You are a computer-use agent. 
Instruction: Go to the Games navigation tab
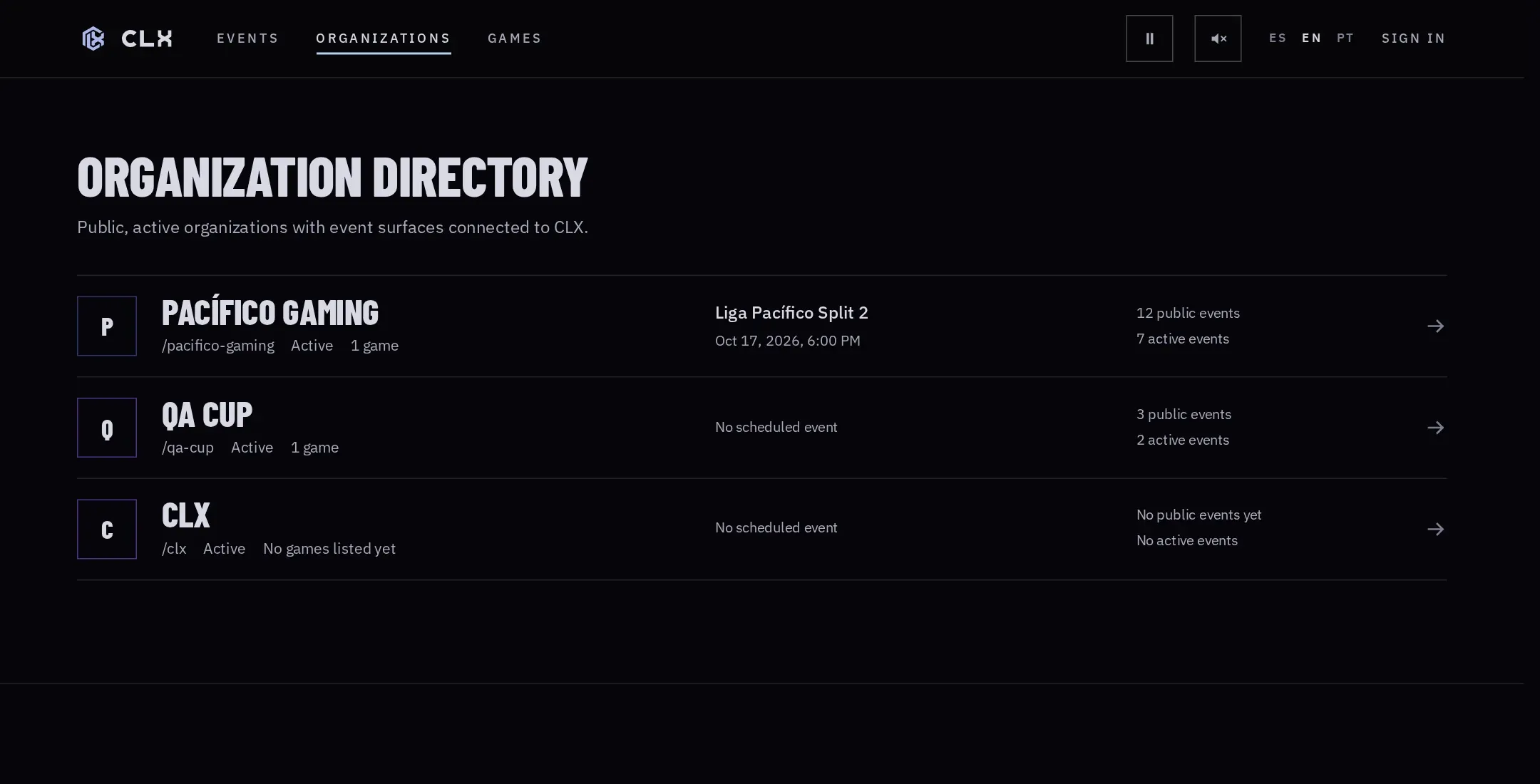coord(515,38)
